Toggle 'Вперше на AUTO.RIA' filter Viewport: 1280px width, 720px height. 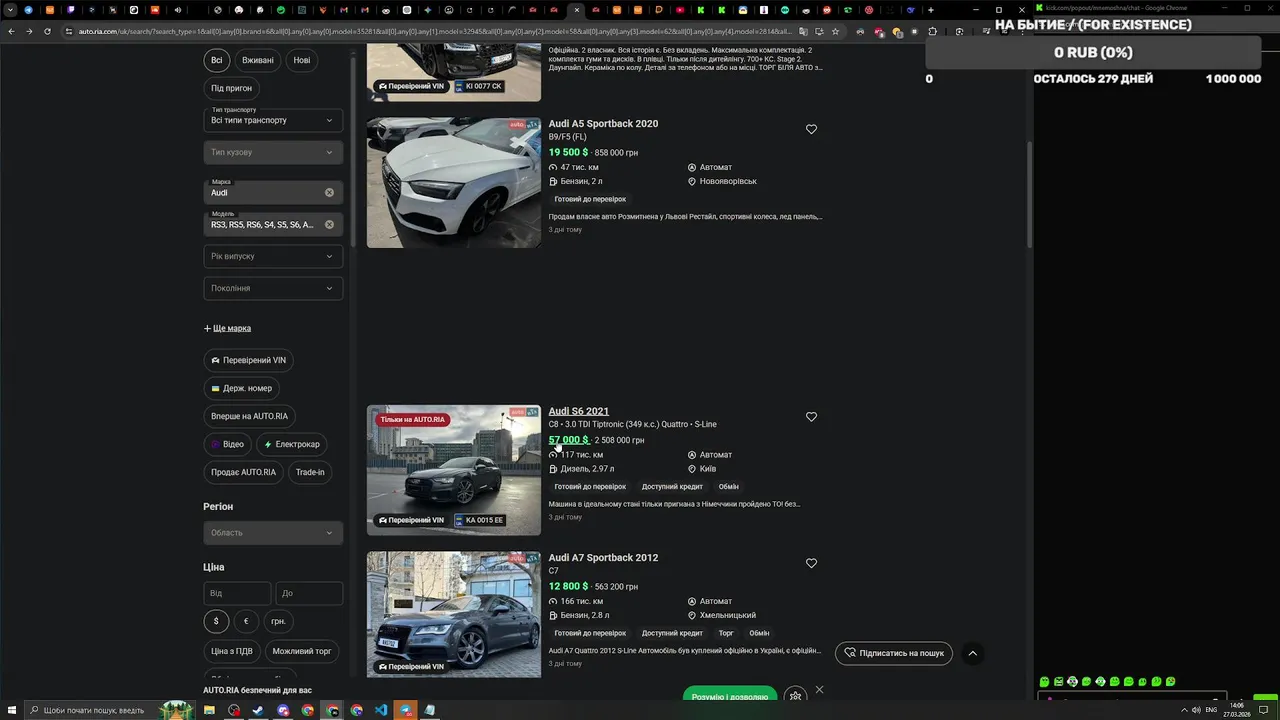249,416
